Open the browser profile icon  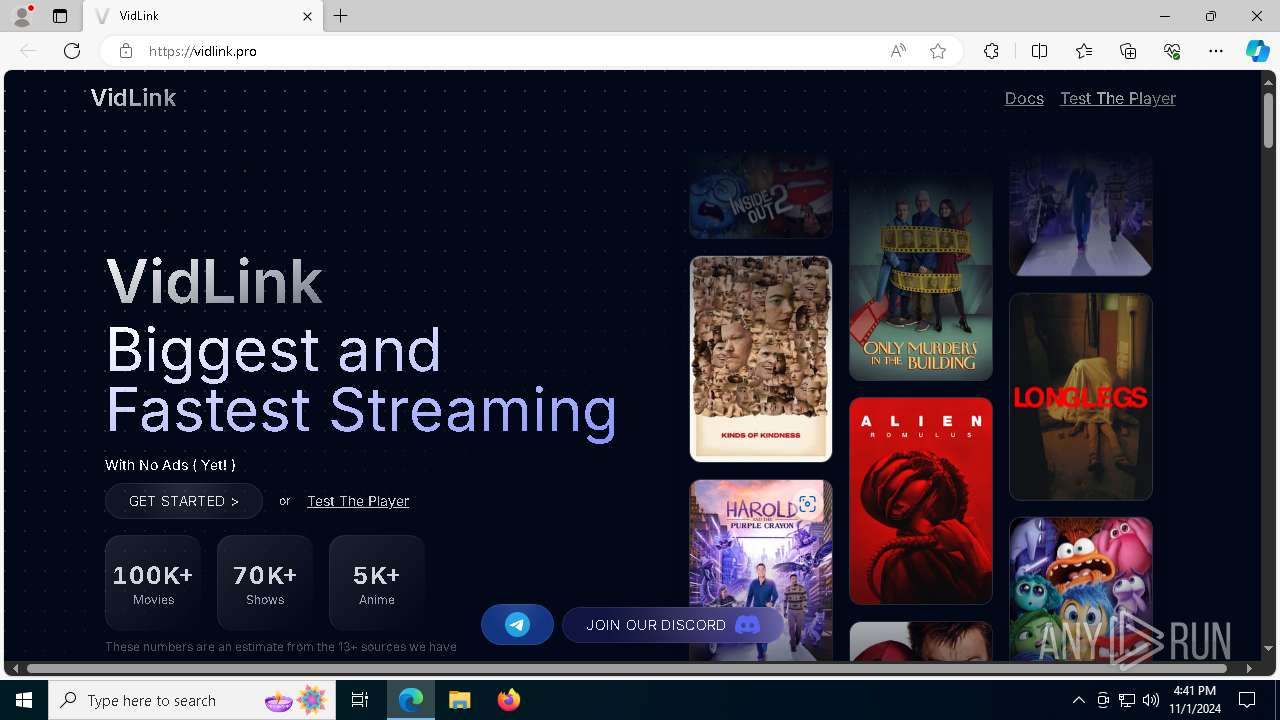click(x=22, y=16)
